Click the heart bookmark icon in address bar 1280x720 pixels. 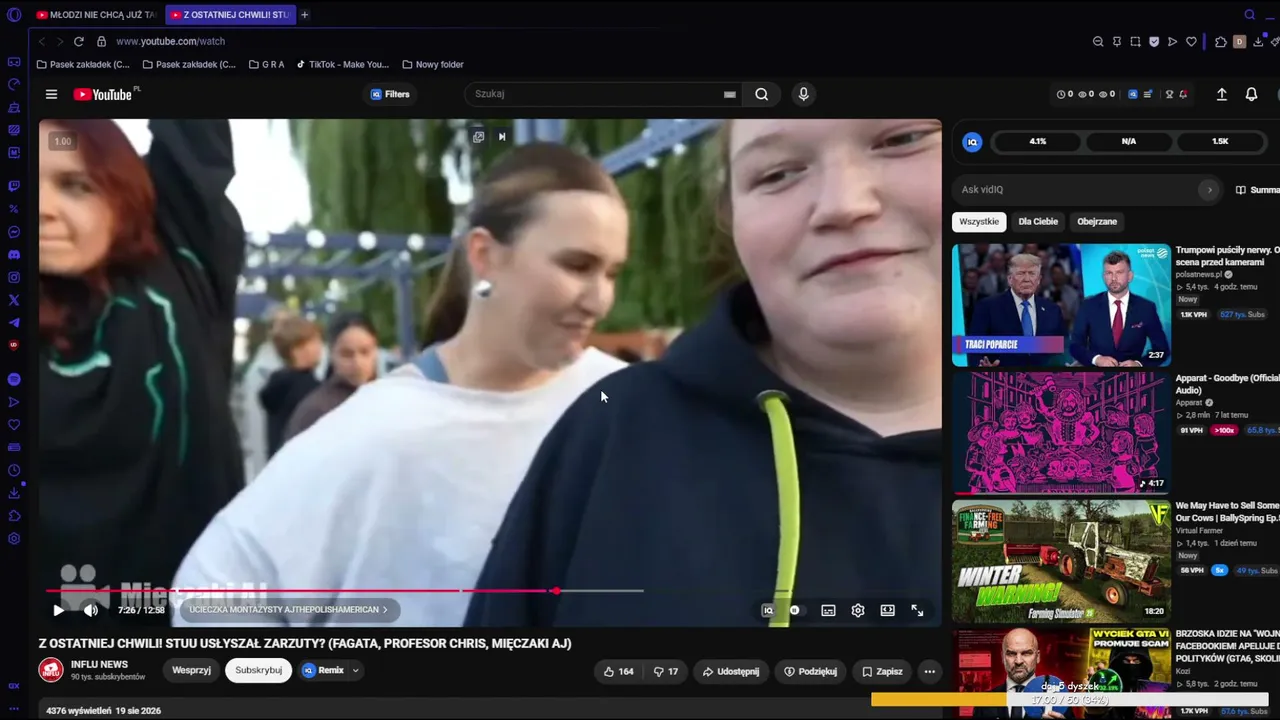1191,41
